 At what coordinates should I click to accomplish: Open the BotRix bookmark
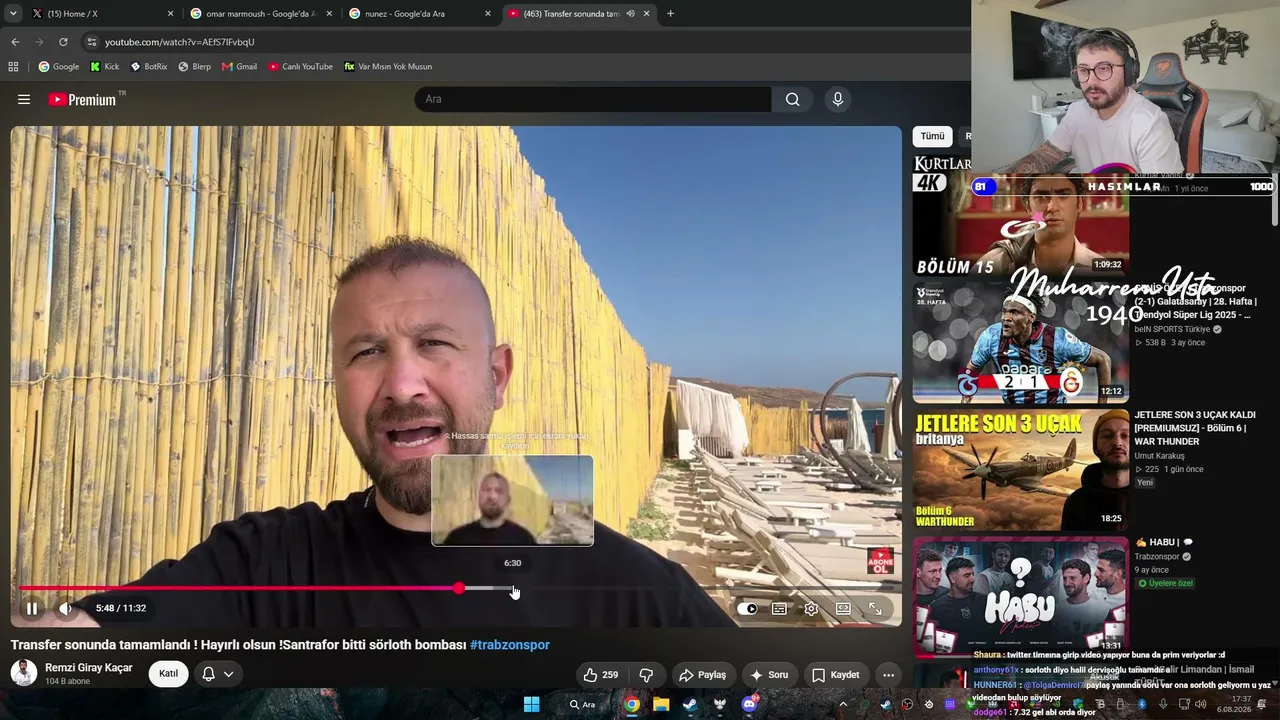(x=148, y=67)
